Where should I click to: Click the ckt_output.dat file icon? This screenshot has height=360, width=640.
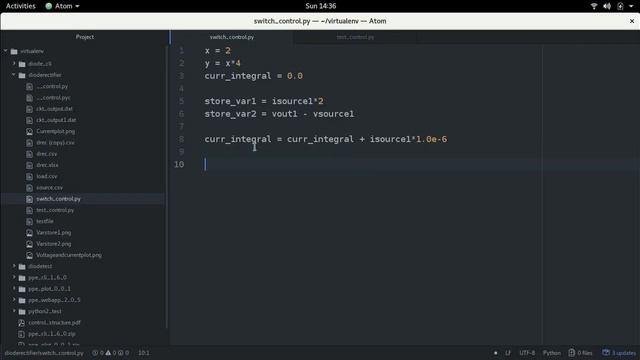pos(29,109)
